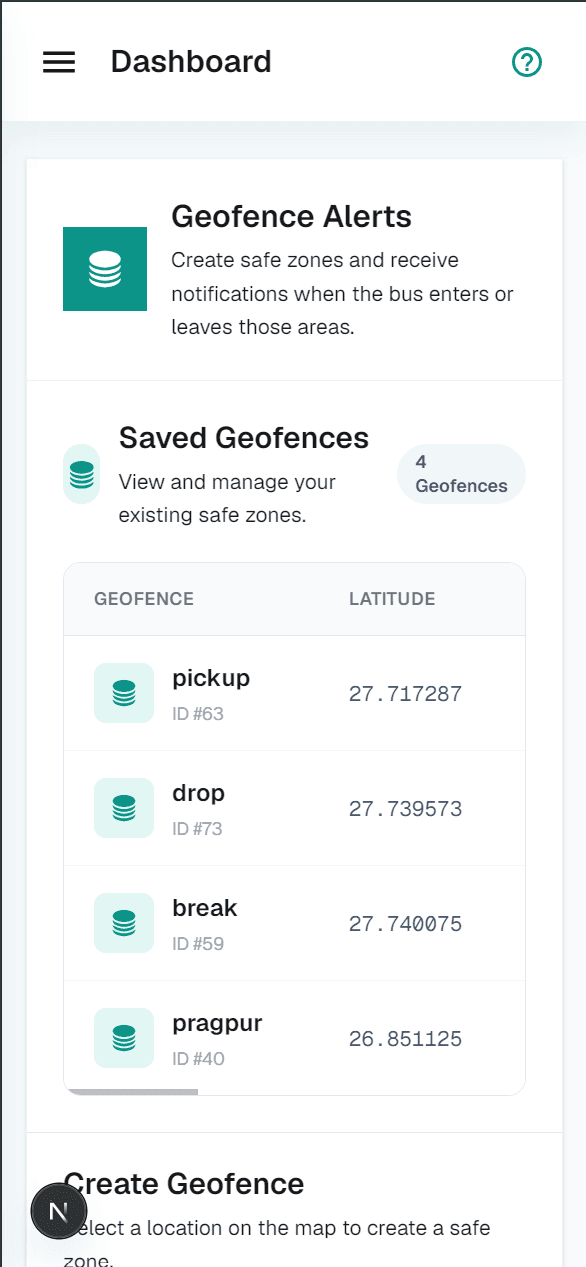Click the ID #63 label
Viewport: 586px width, 1267px height.
pyautogui.click(x=197, y=714)
